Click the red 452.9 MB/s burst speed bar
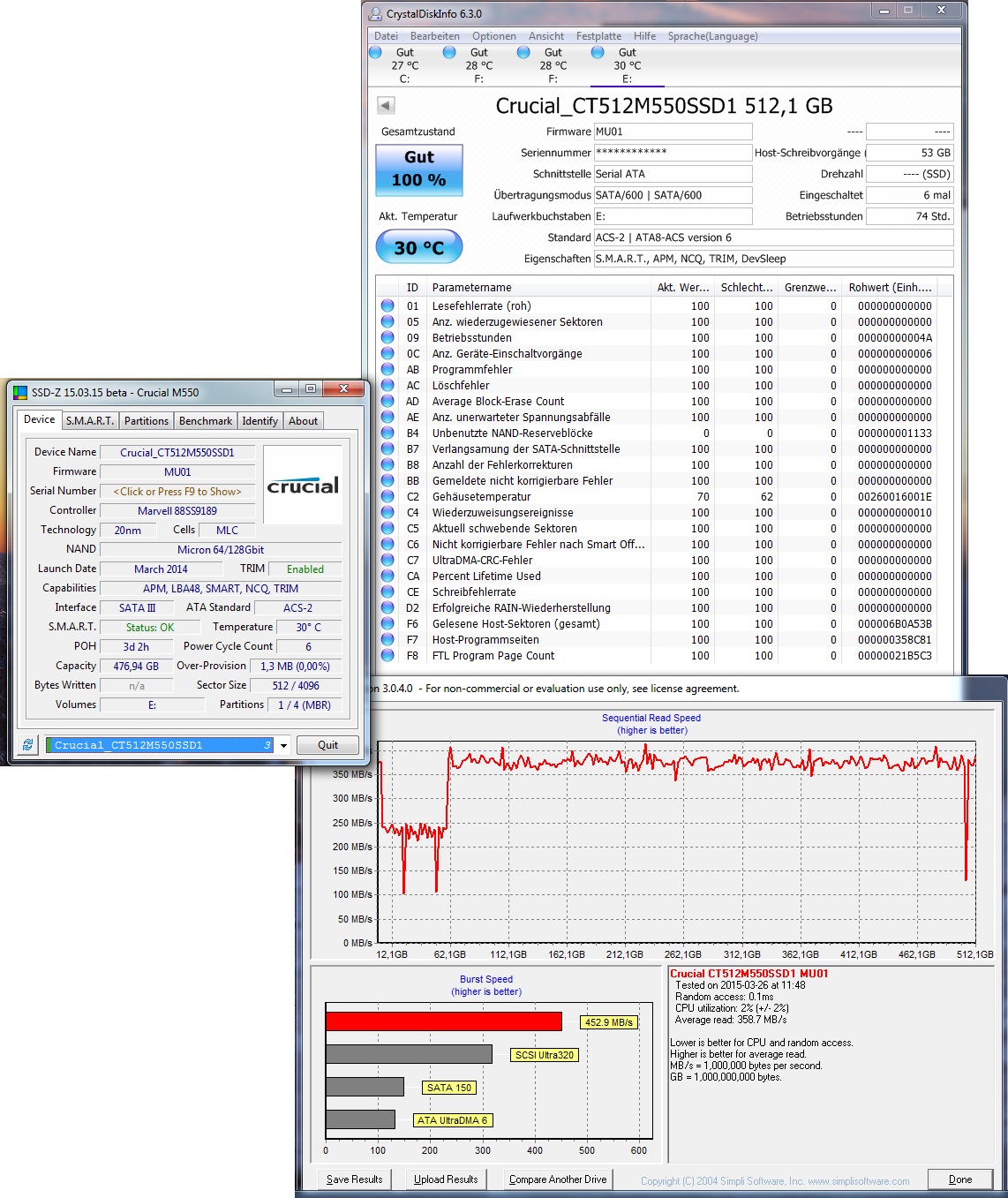The height and width of the screenshot is (1198, 1008). [x=444, y=1021]
